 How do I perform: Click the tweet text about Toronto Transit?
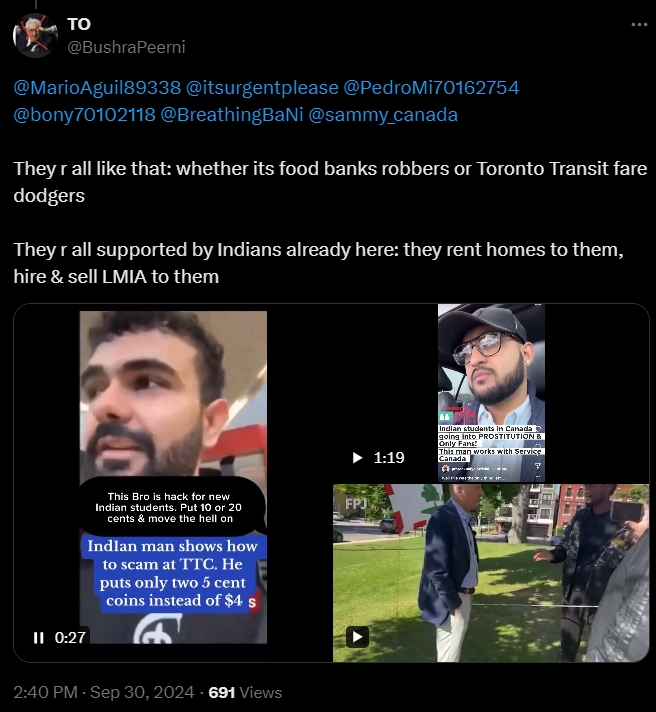click(x=330, y=182)
